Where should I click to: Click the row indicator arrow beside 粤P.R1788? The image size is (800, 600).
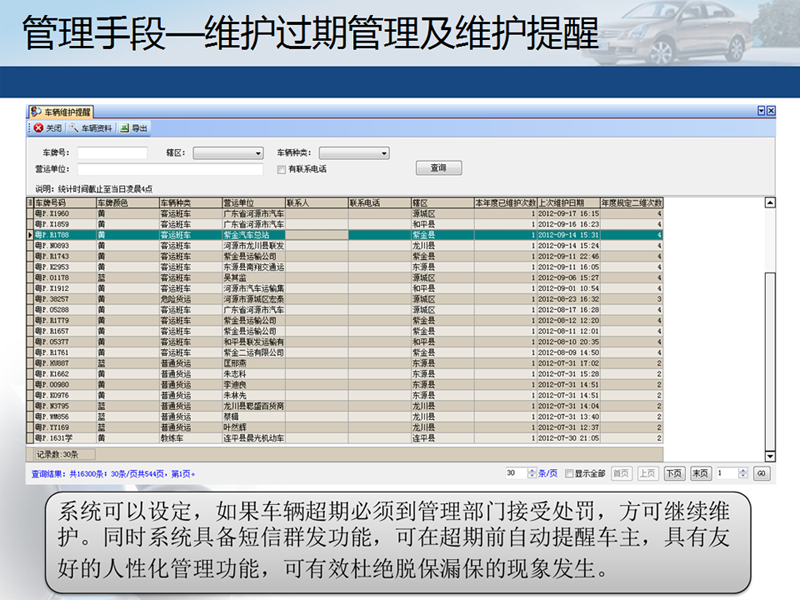pos(30,234)
